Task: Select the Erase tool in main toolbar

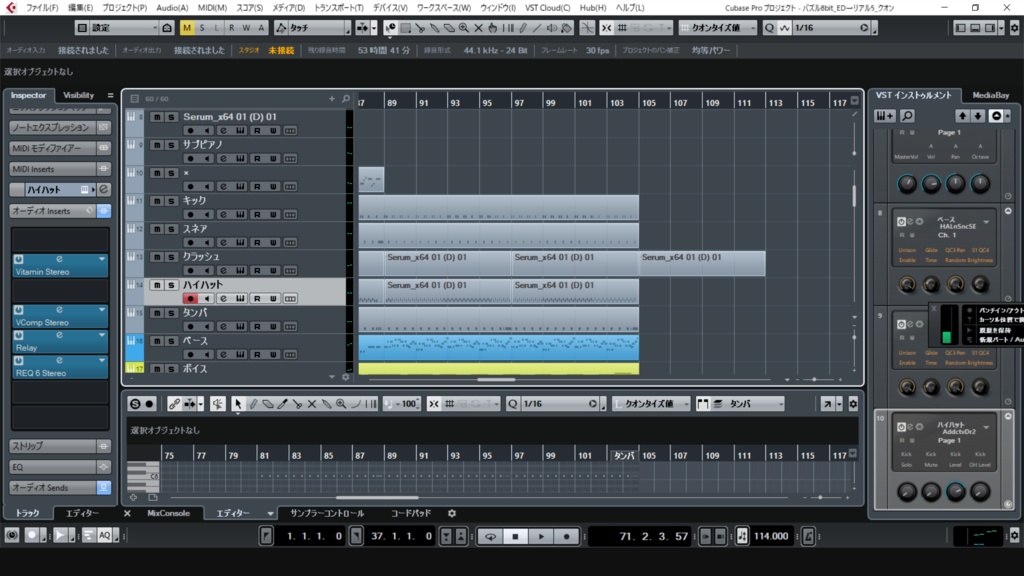Action: coord(449,28)
